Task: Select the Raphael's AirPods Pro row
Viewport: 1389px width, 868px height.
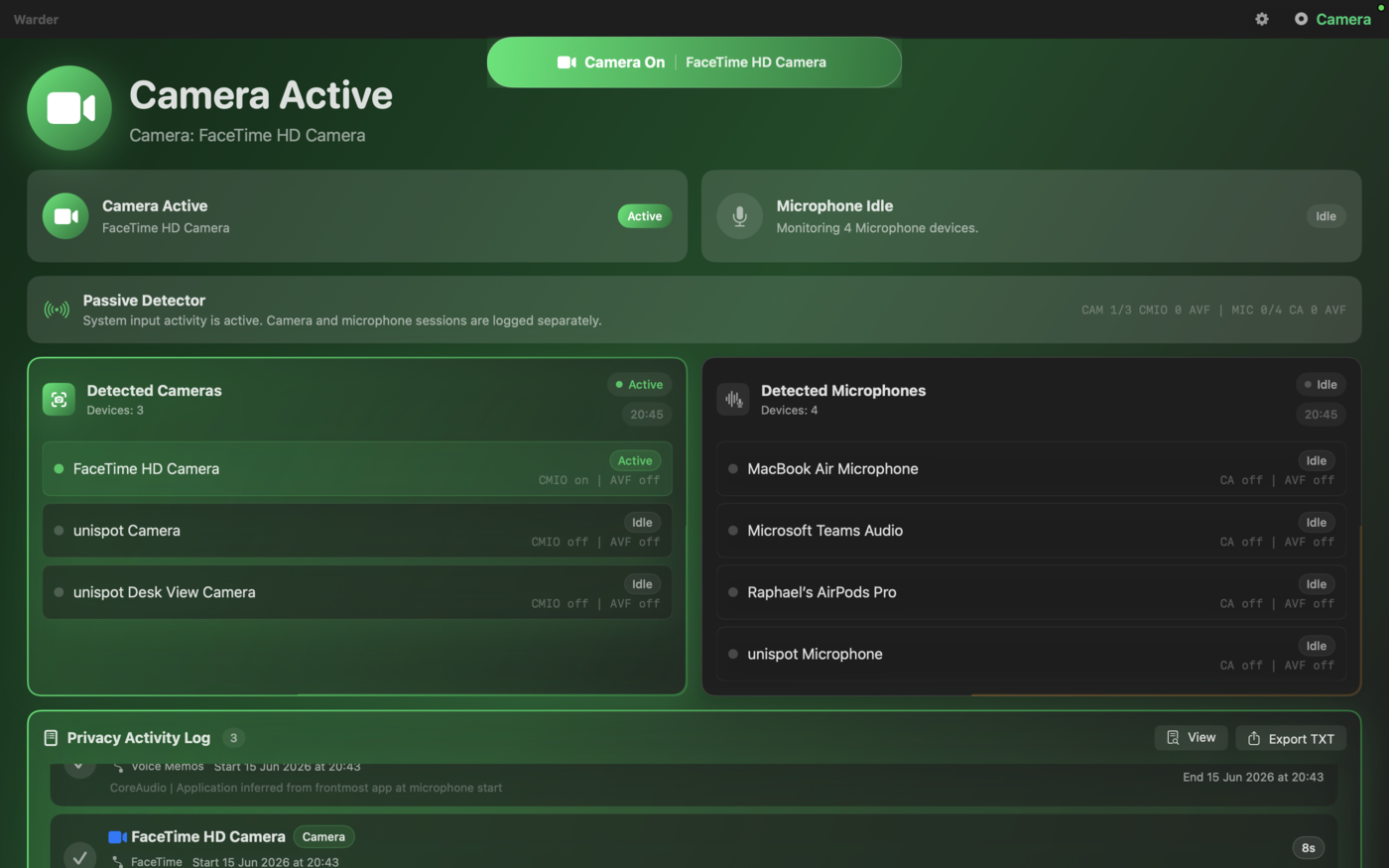Action: click(x=1031, y=592)
